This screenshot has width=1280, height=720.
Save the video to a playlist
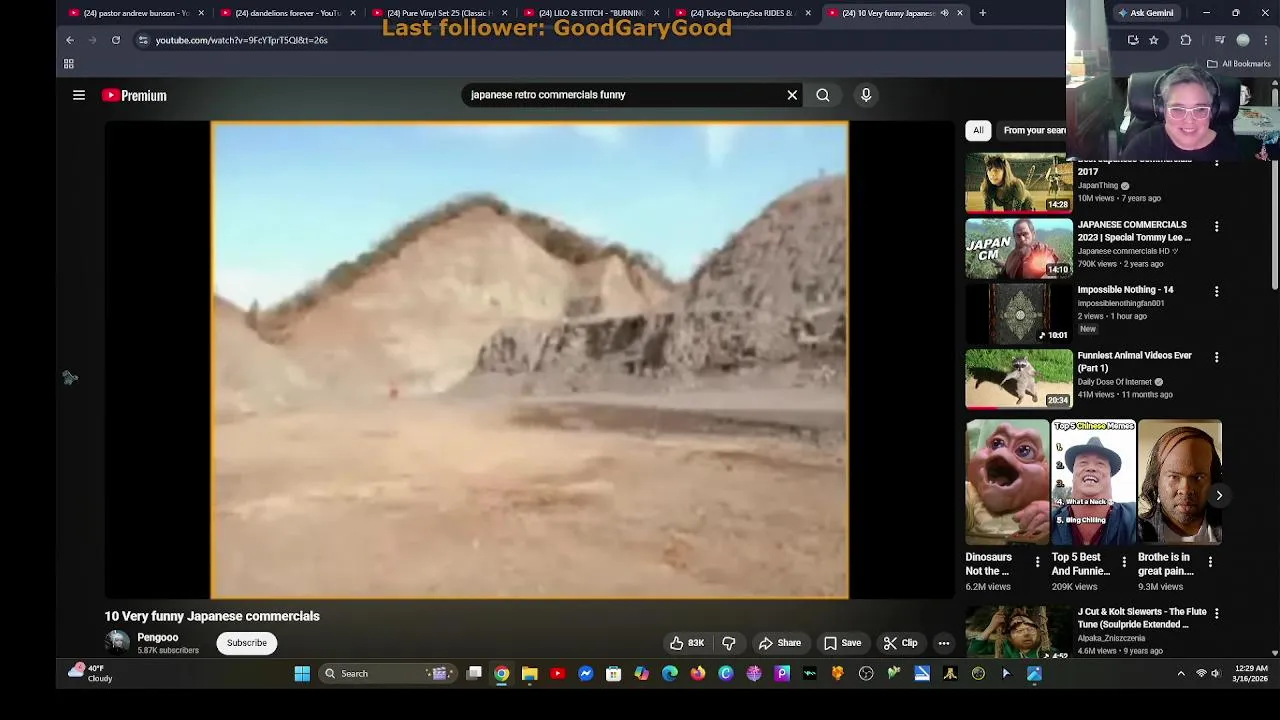[841, 643]
